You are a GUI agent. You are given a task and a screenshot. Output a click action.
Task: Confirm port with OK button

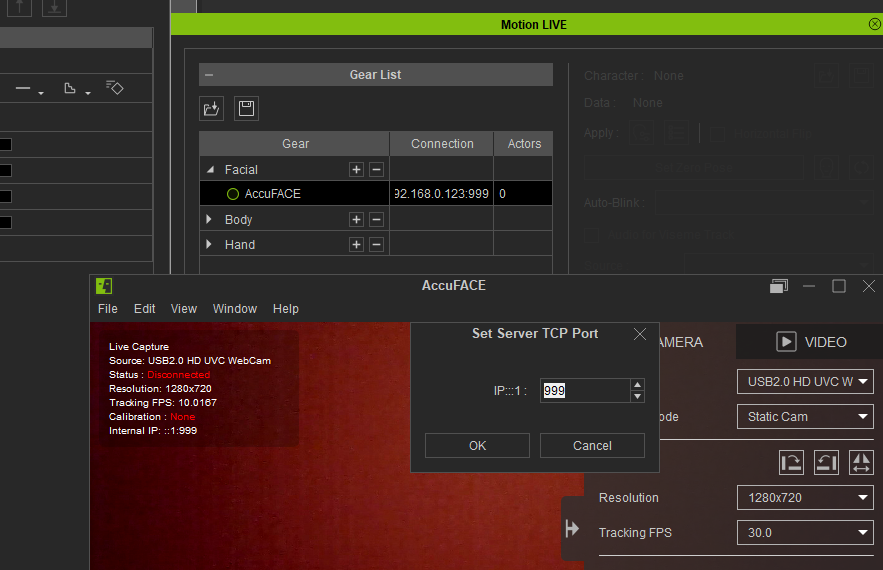[477, 446]
